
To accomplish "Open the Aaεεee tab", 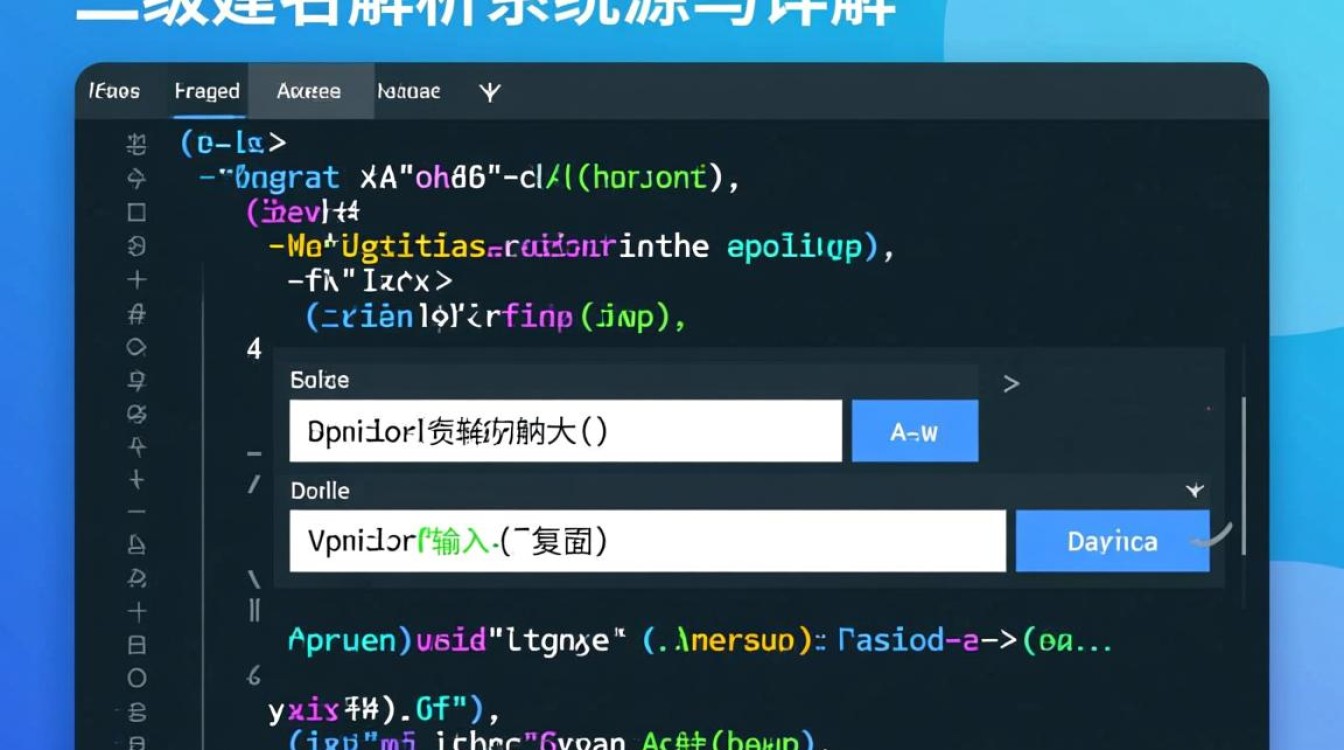I will click(x=309, y=92).
